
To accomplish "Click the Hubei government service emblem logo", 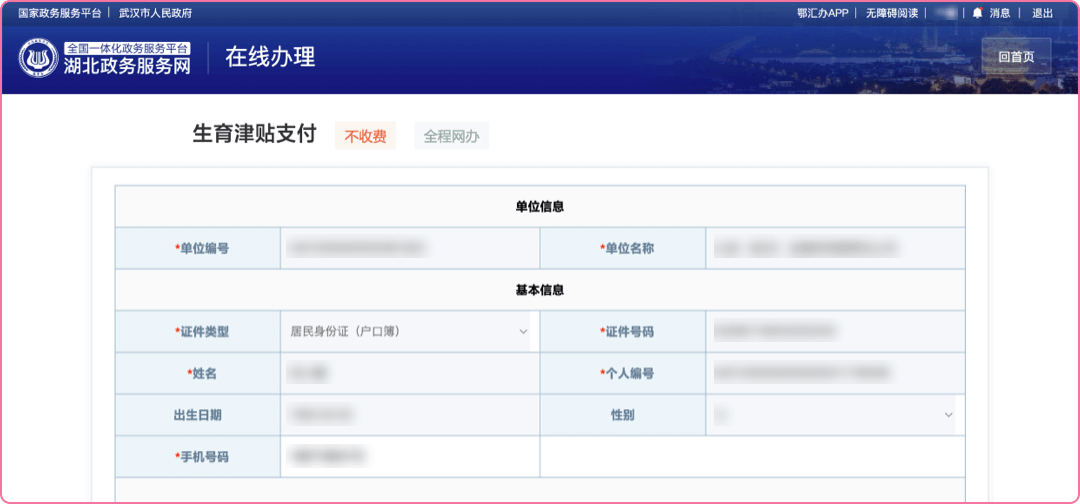I will [38, 58].
